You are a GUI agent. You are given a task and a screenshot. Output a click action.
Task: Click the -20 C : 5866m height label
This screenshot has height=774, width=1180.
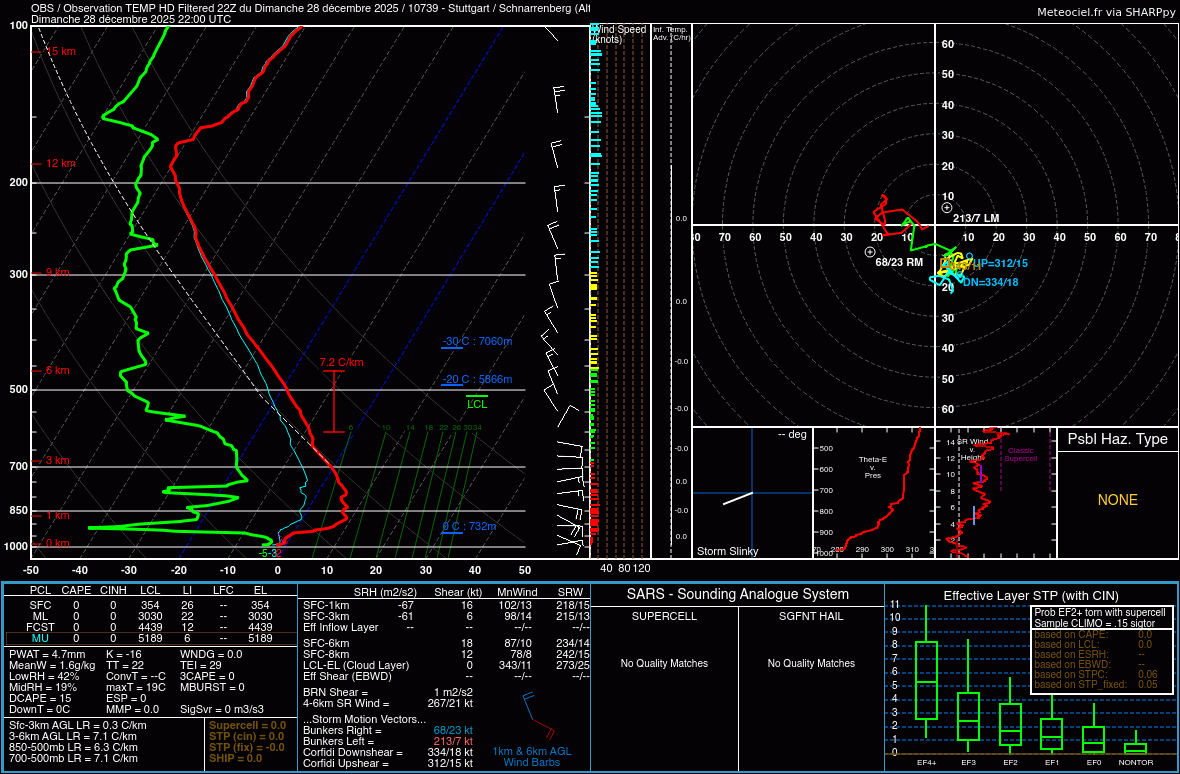(477, 380)
